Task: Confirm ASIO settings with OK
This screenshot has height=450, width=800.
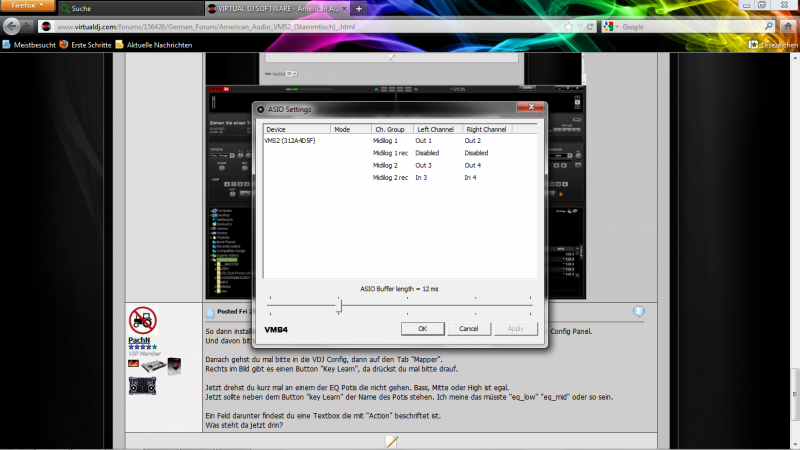Action: 422,329
